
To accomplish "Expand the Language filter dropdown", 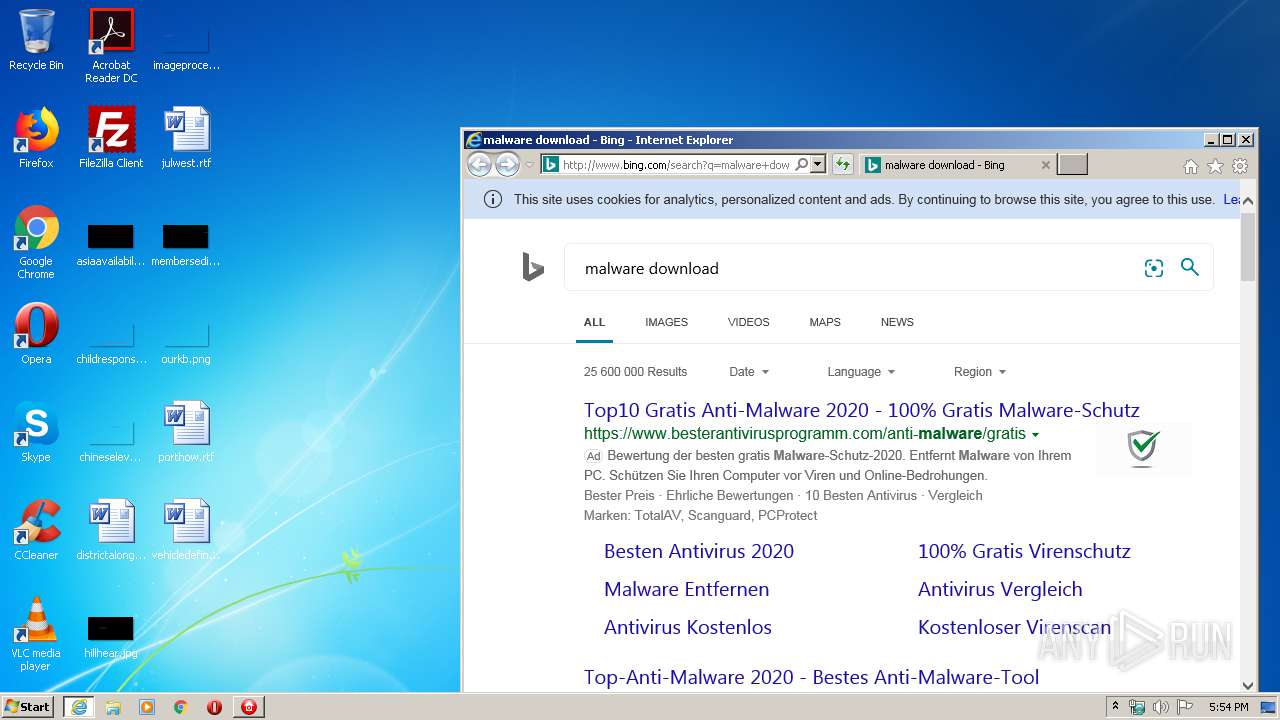I will tap(861, 371).
